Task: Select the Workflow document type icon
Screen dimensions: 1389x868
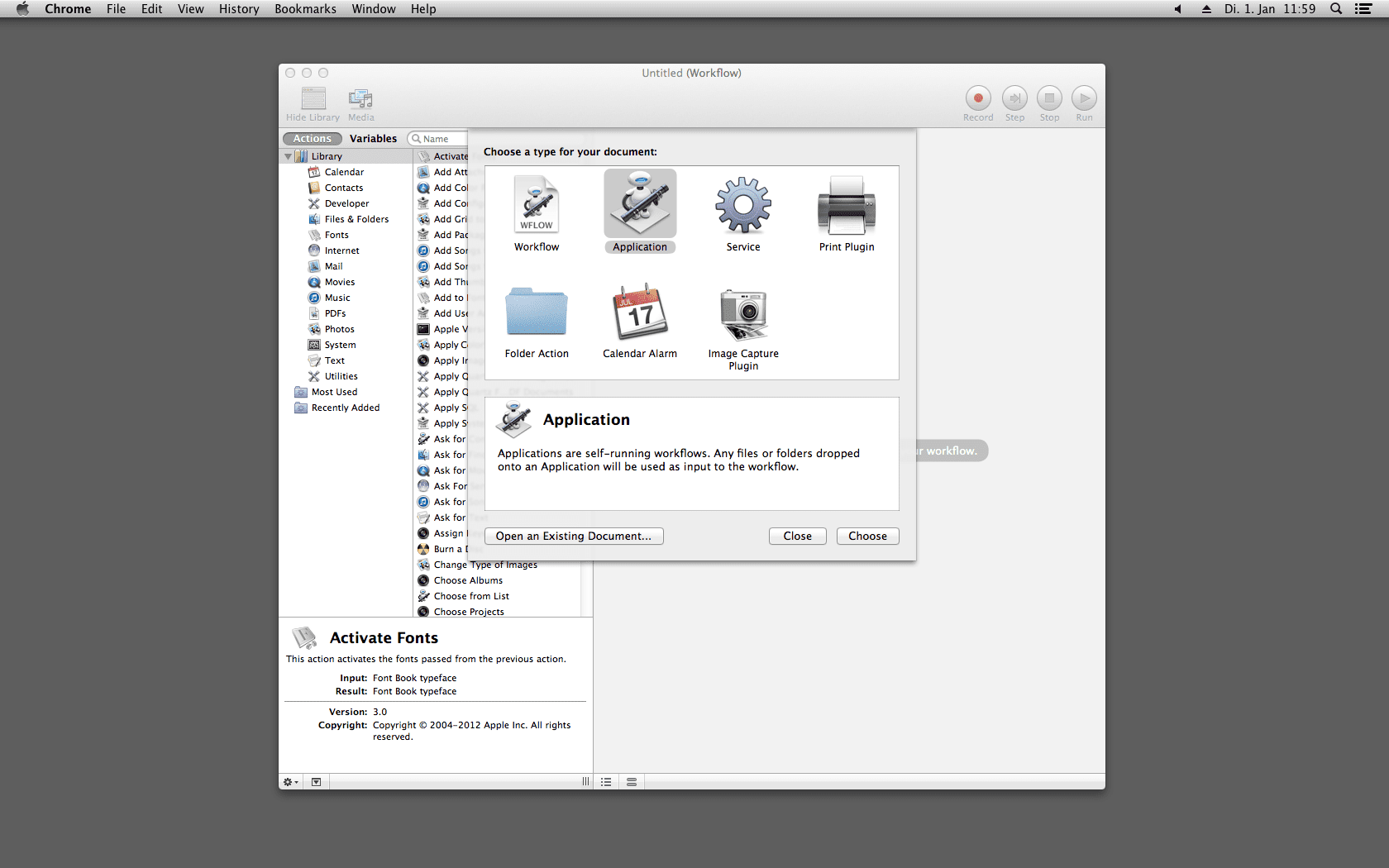Action: click(x=537, y=204)
